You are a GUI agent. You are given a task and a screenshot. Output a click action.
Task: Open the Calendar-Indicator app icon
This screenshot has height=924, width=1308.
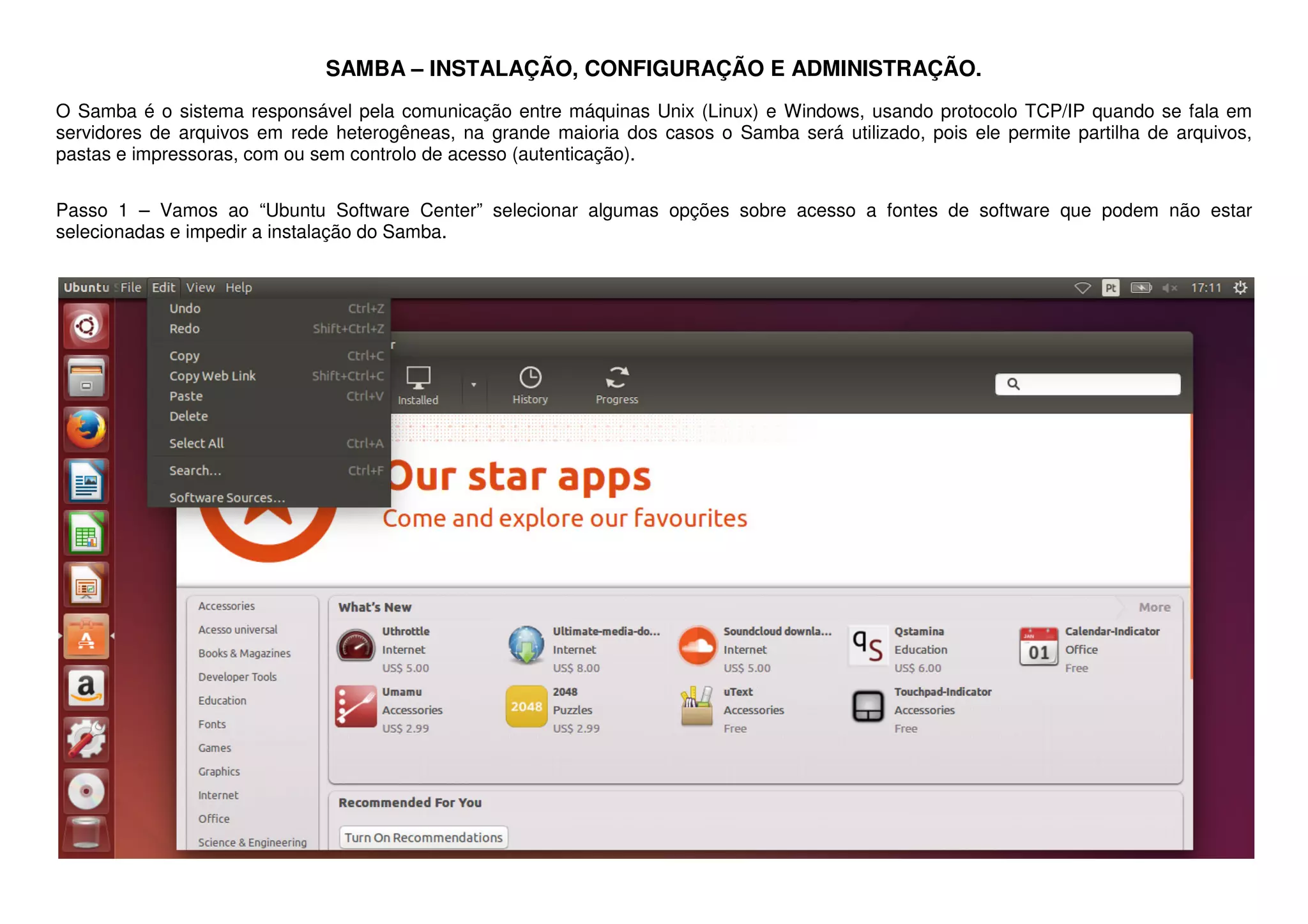[x=1038, y=646]
